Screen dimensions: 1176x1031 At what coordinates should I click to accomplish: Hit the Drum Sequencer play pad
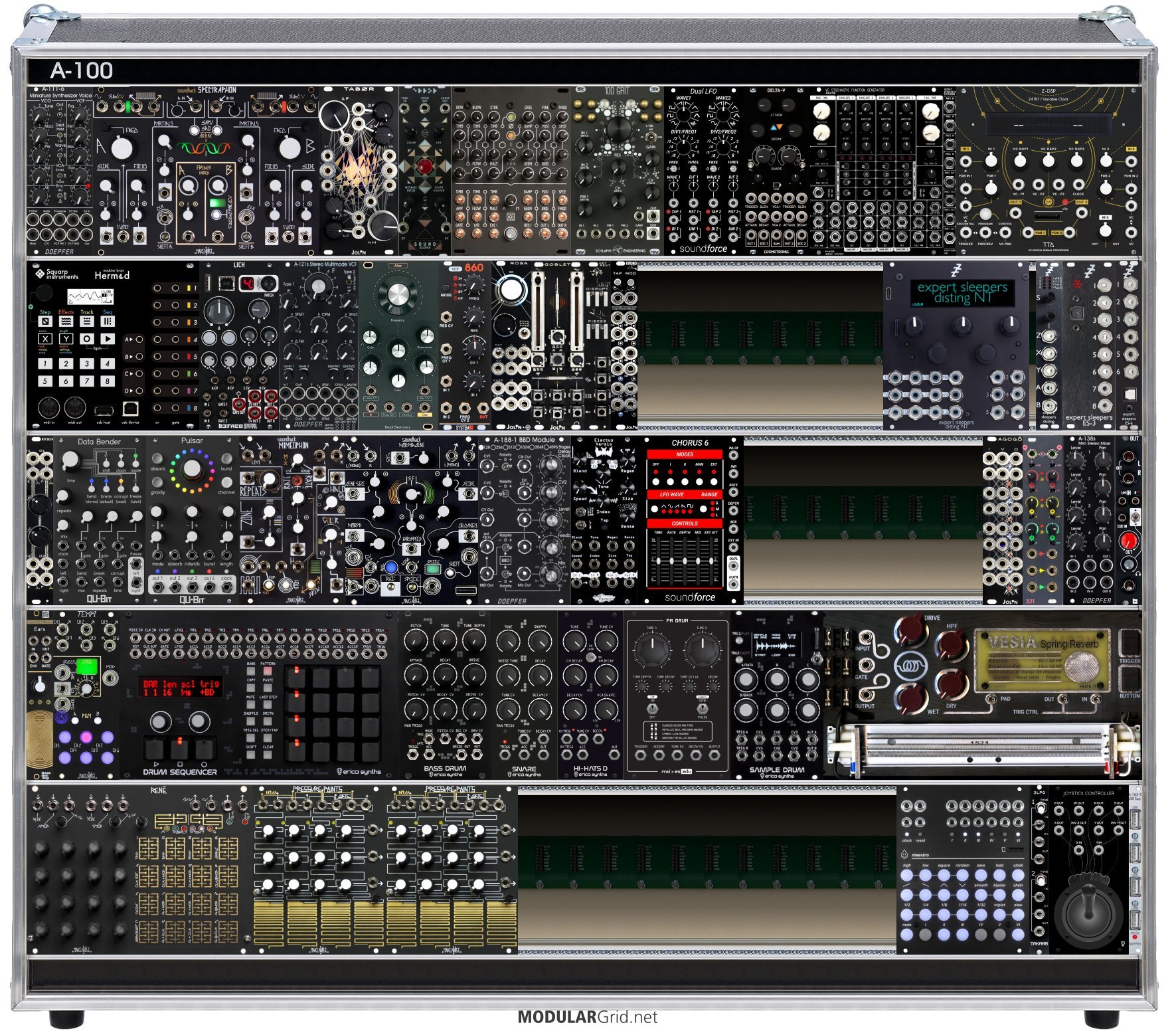pos(155,749)
